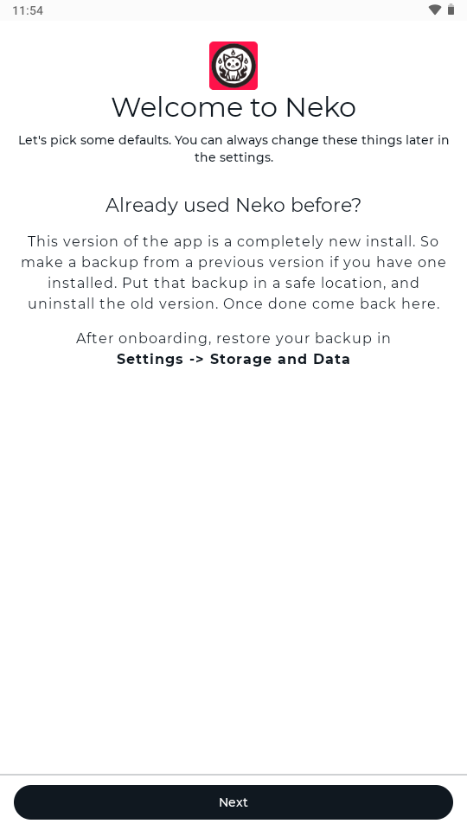The height and width of the screenshot is (830, 467).
Task: Click the word "Neko" in the welcome heading
Action: coord(320,107)
